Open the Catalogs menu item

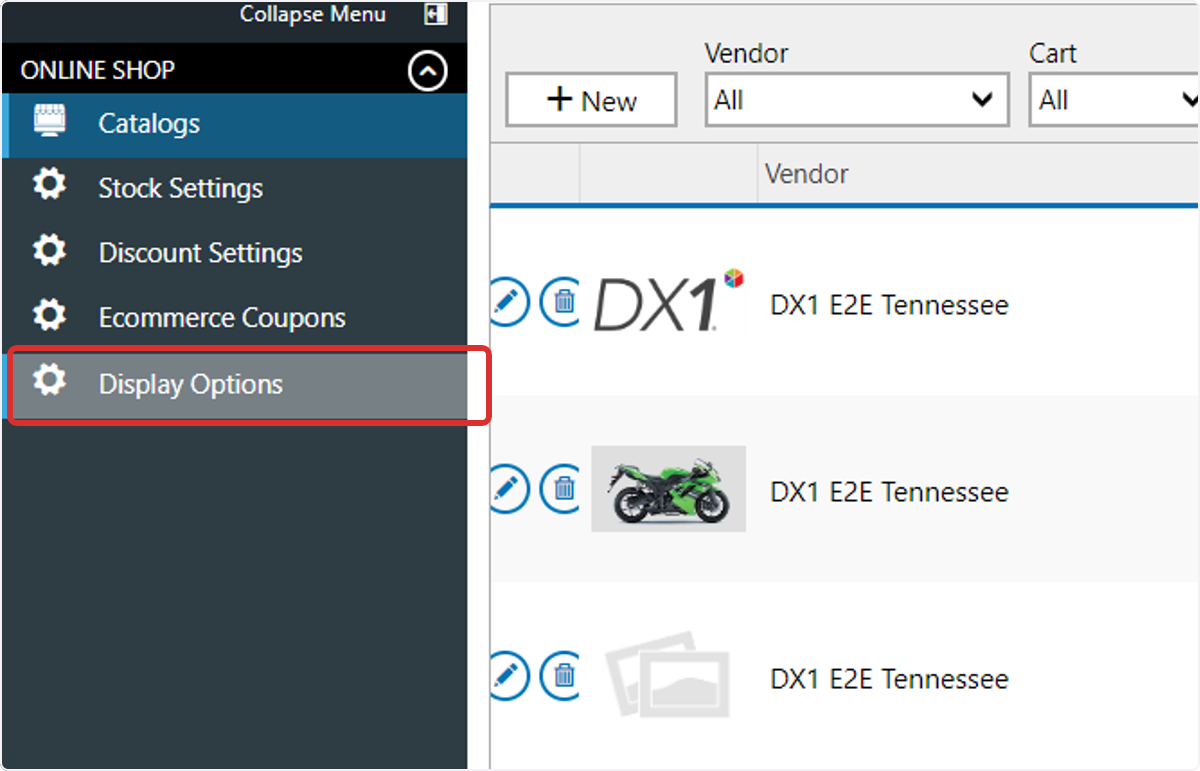click(234, 125)
